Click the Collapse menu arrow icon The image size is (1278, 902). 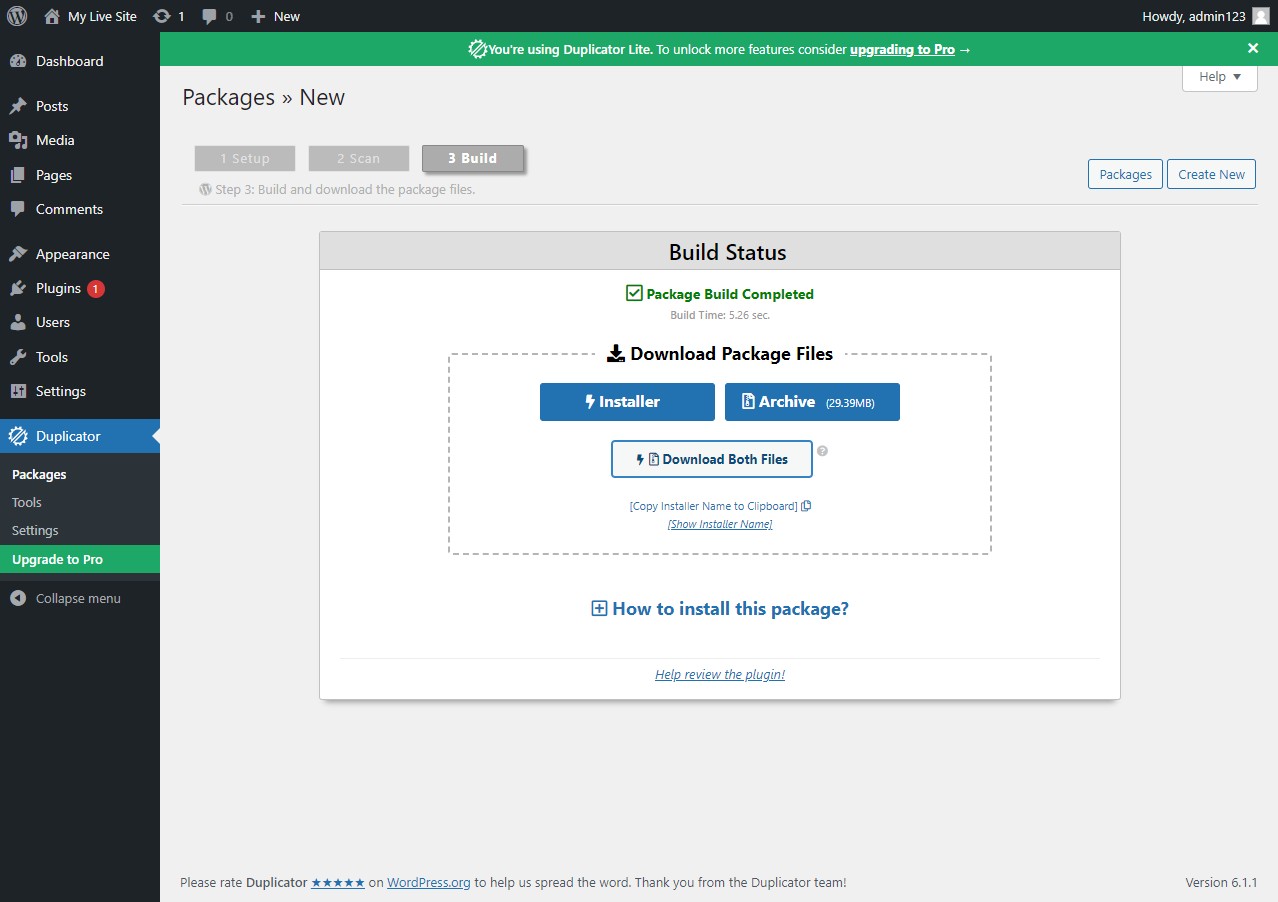tap(18, 598)
